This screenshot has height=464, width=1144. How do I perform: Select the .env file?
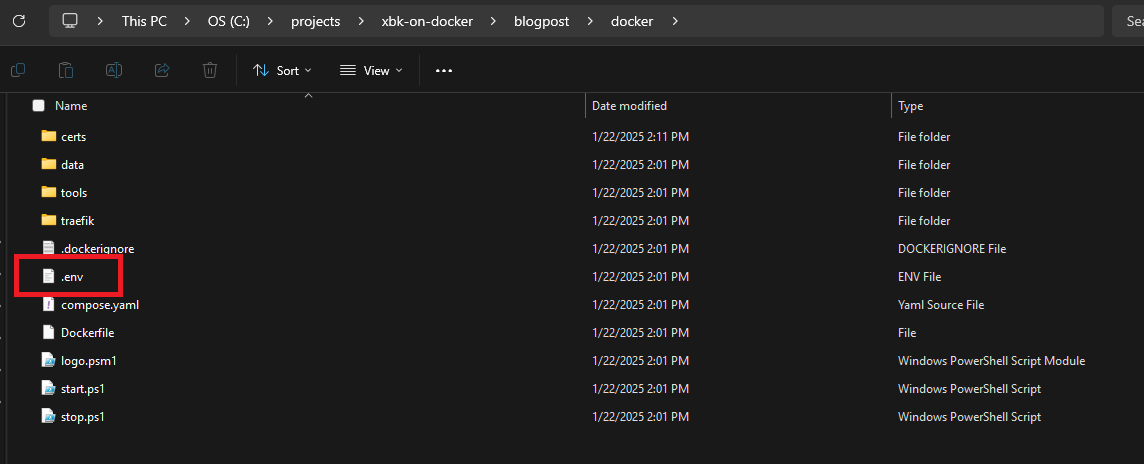tap(71, 276)
